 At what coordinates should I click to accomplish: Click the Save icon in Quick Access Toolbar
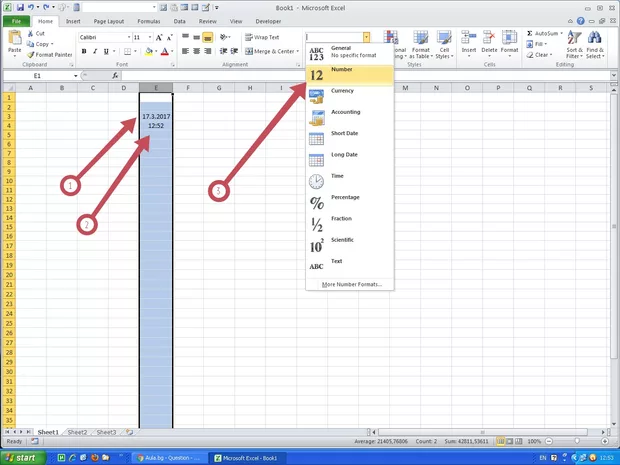(20, 7)
